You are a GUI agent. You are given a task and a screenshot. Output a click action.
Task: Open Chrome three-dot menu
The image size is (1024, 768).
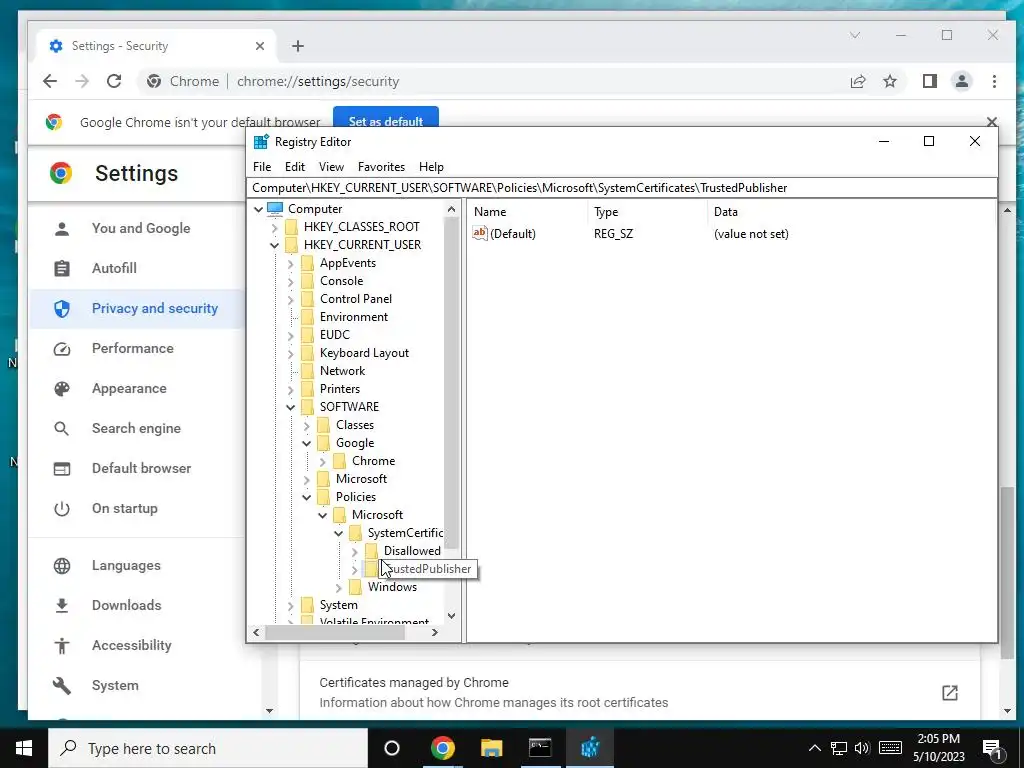tap(994, 81)
